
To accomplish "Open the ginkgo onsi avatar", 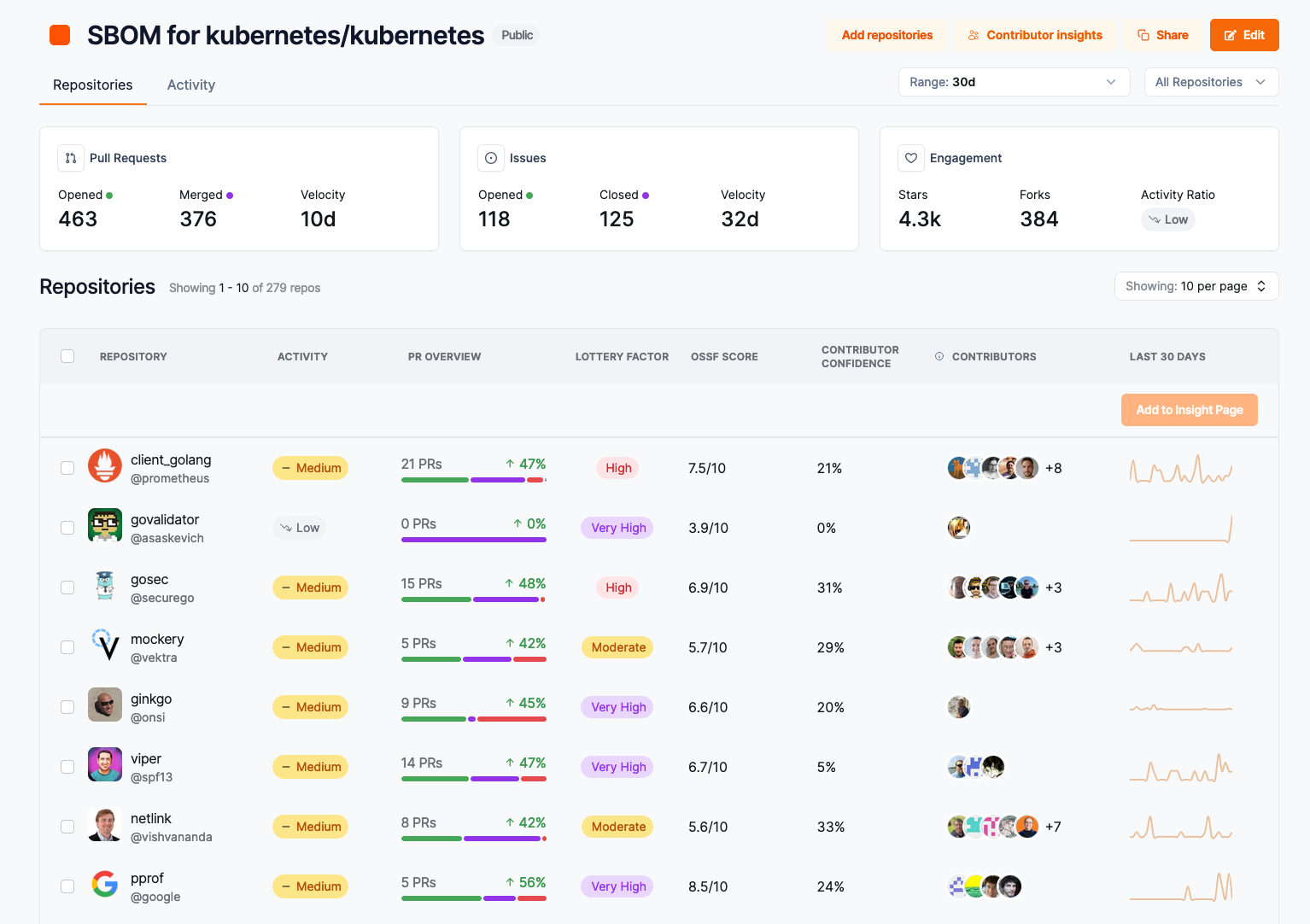I will pos(105,705).
